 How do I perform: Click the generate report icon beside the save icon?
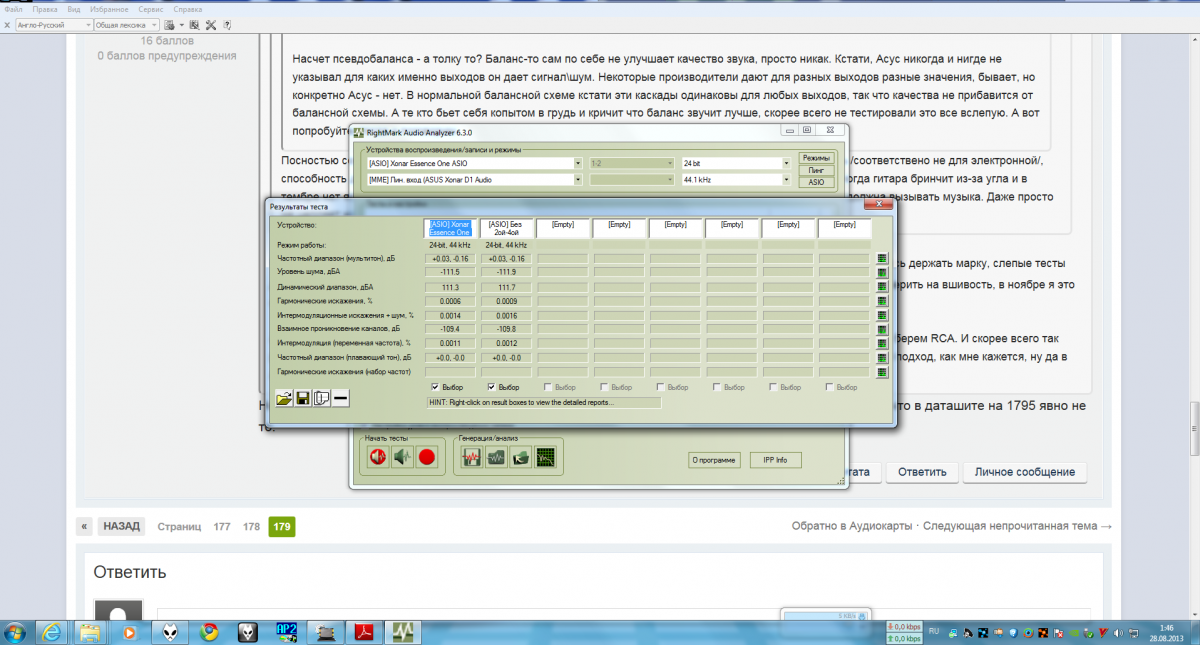click(x=322, y=399)
